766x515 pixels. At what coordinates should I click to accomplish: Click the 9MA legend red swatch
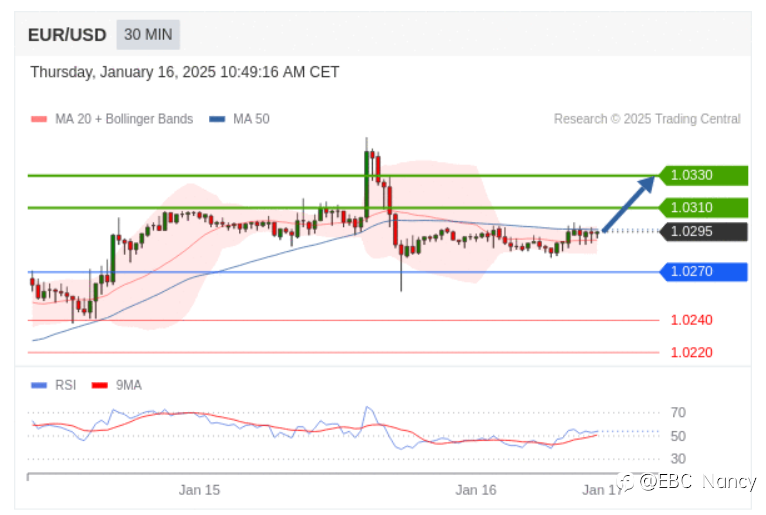[x=100, y=386]
